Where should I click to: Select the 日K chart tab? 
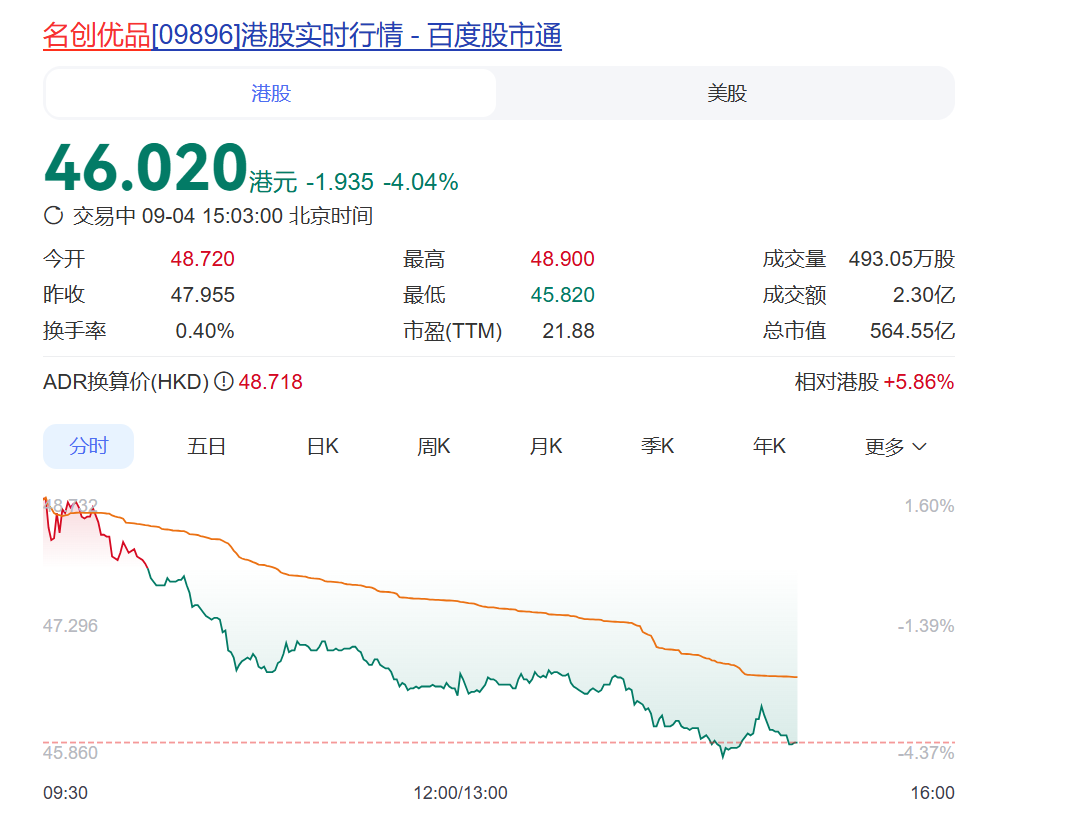pos(322,446)
